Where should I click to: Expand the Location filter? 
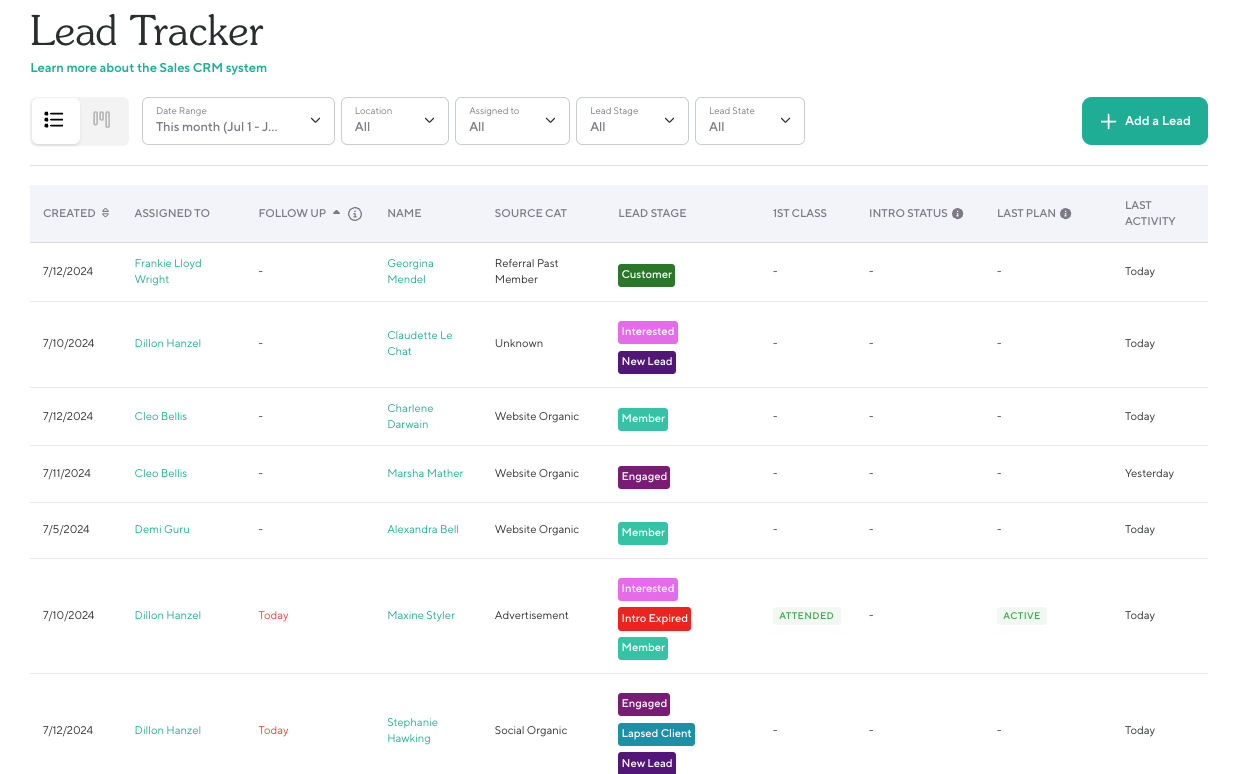[394, 121]
